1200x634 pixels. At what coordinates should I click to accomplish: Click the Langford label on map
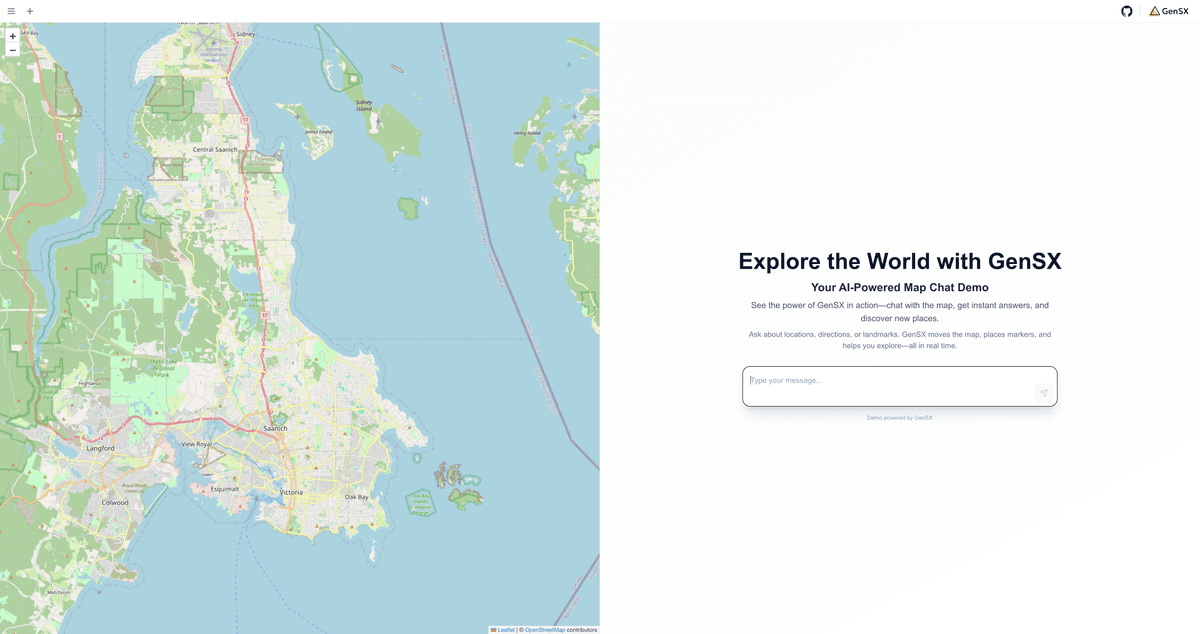point(100,448)
